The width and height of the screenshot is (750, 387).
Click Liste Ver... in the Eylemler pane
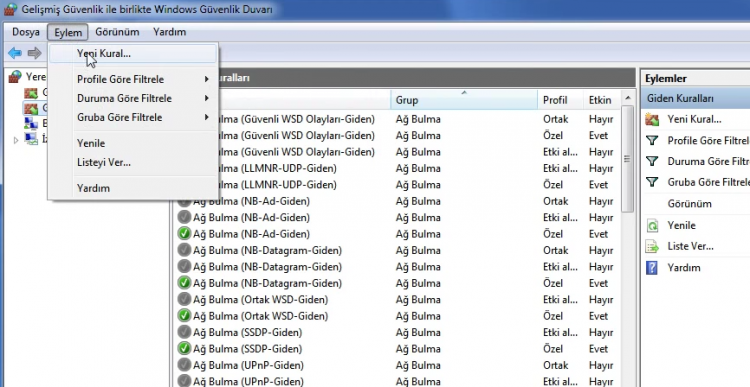(x=690, y=246)
